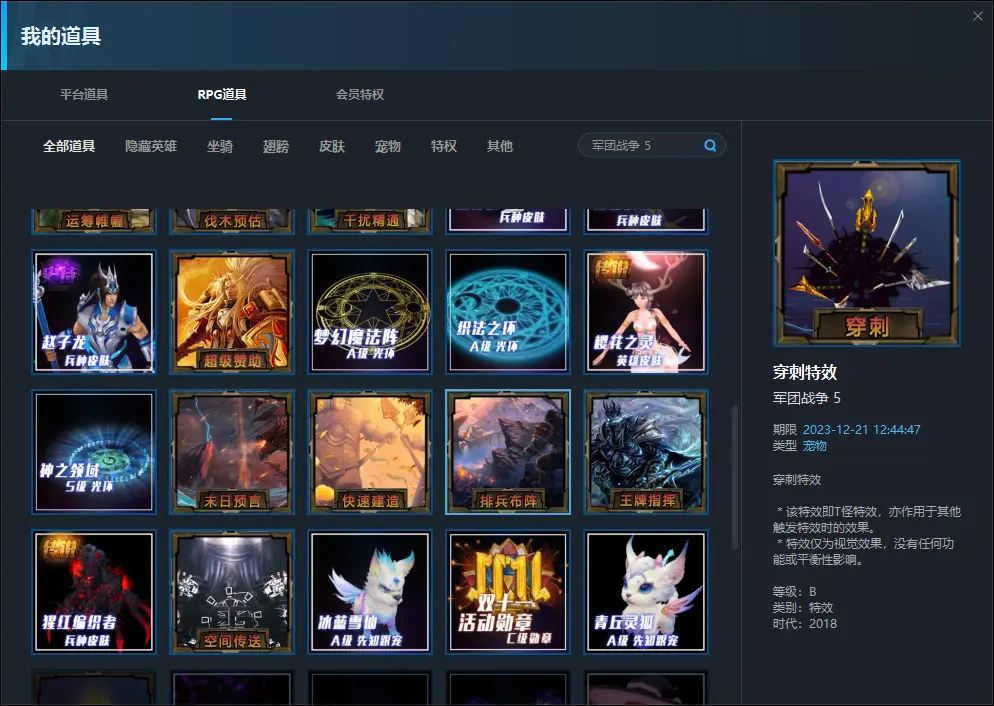Select the partially visible 伐木预估 item
The image size is (994, 706).
[232, 221]
